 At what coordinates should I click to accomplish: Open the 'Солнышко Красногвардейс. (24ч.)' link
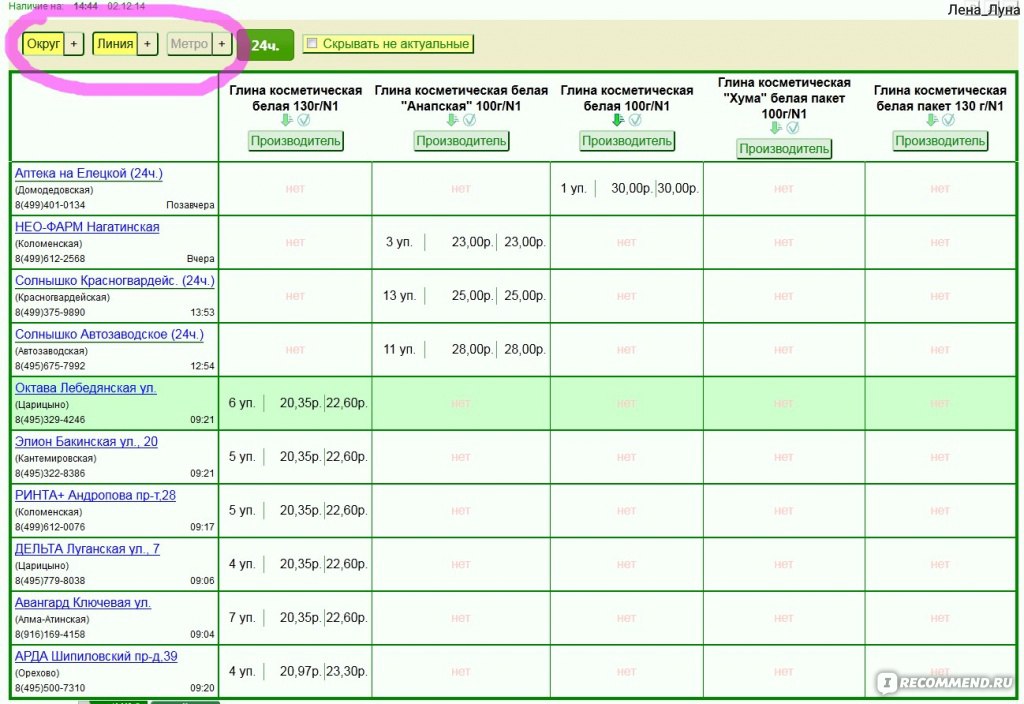[115, 280]
